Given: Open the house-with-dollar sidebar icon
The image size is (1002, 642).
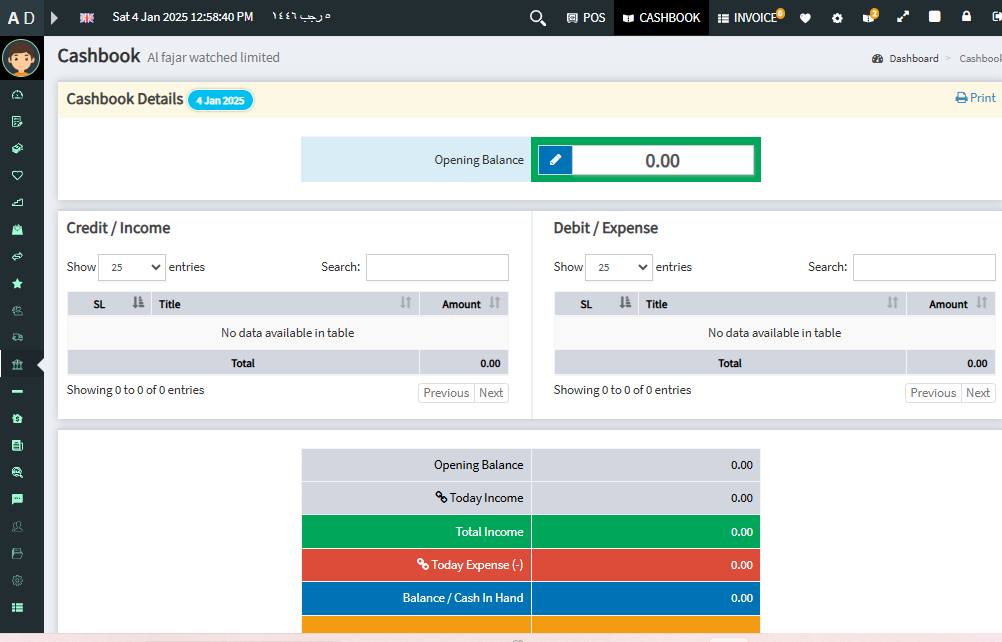Looking at the screenshot, I should (x=17, y=418).
